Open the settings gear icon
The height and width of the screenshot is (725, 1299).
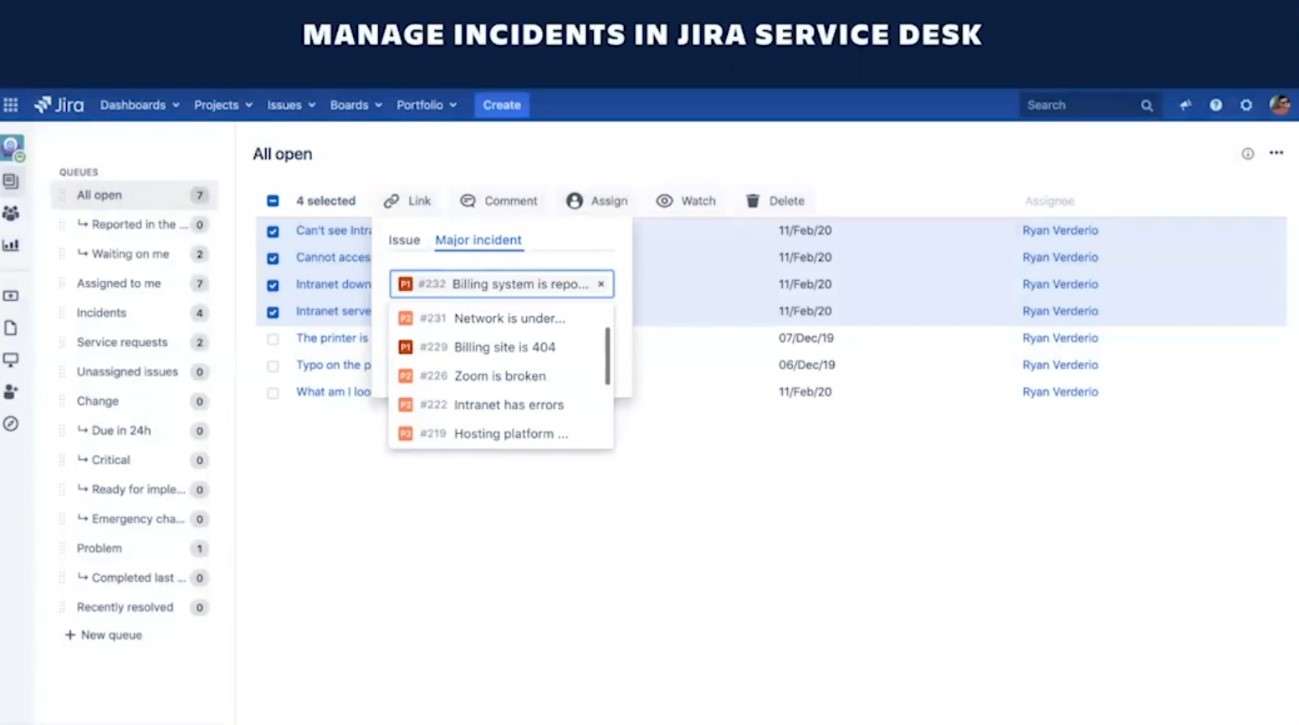pos(1246,105)
